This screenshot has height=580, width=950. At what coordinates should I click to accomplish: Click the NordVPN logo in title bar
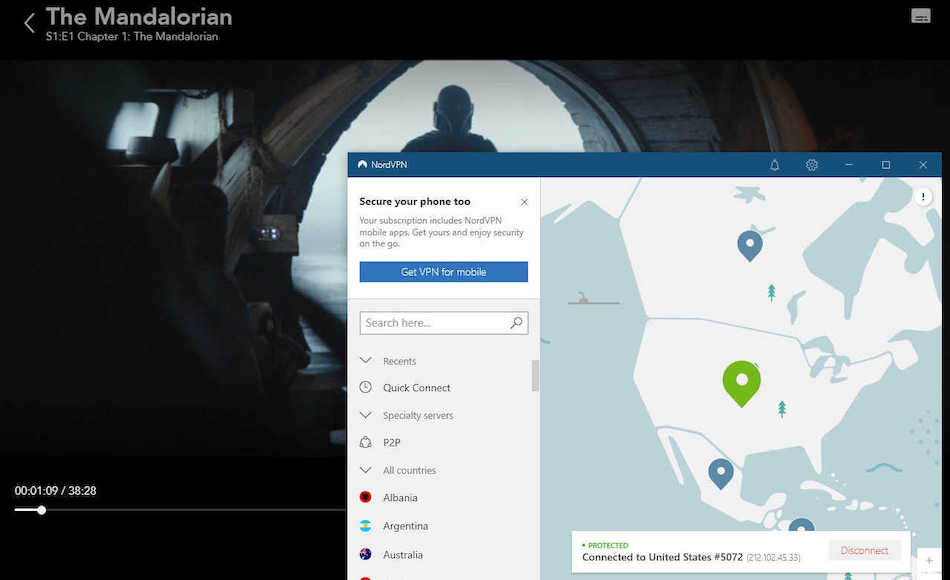tap(362, 164)
